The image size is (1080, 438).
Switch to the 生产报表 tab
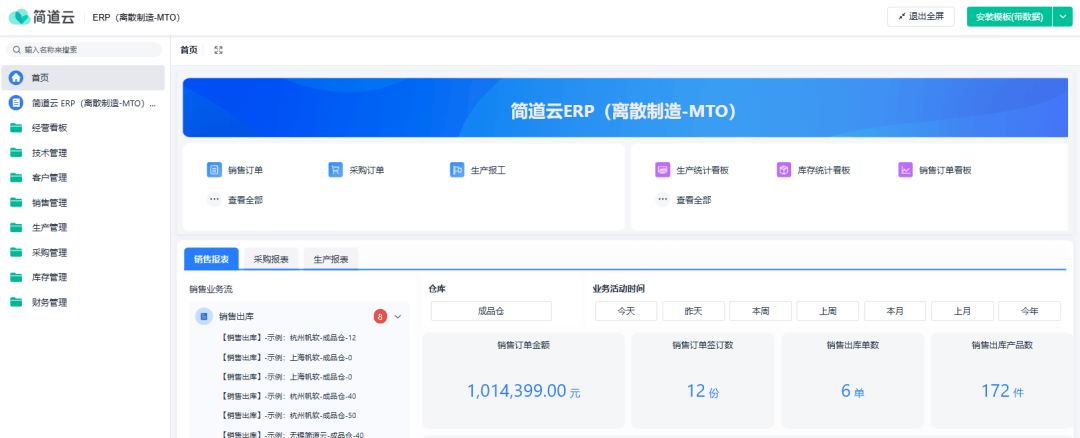331,259
